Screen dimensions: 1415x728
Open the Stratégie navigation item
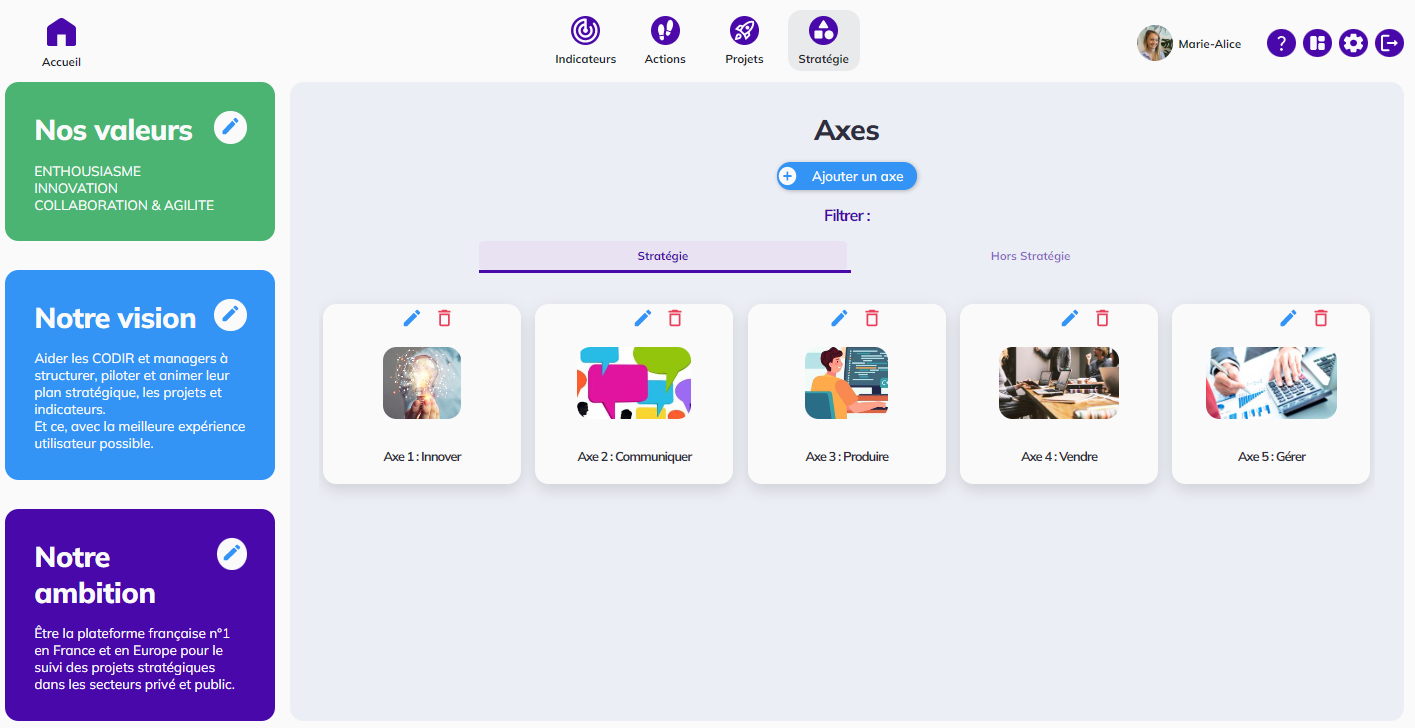pos(823,41)
